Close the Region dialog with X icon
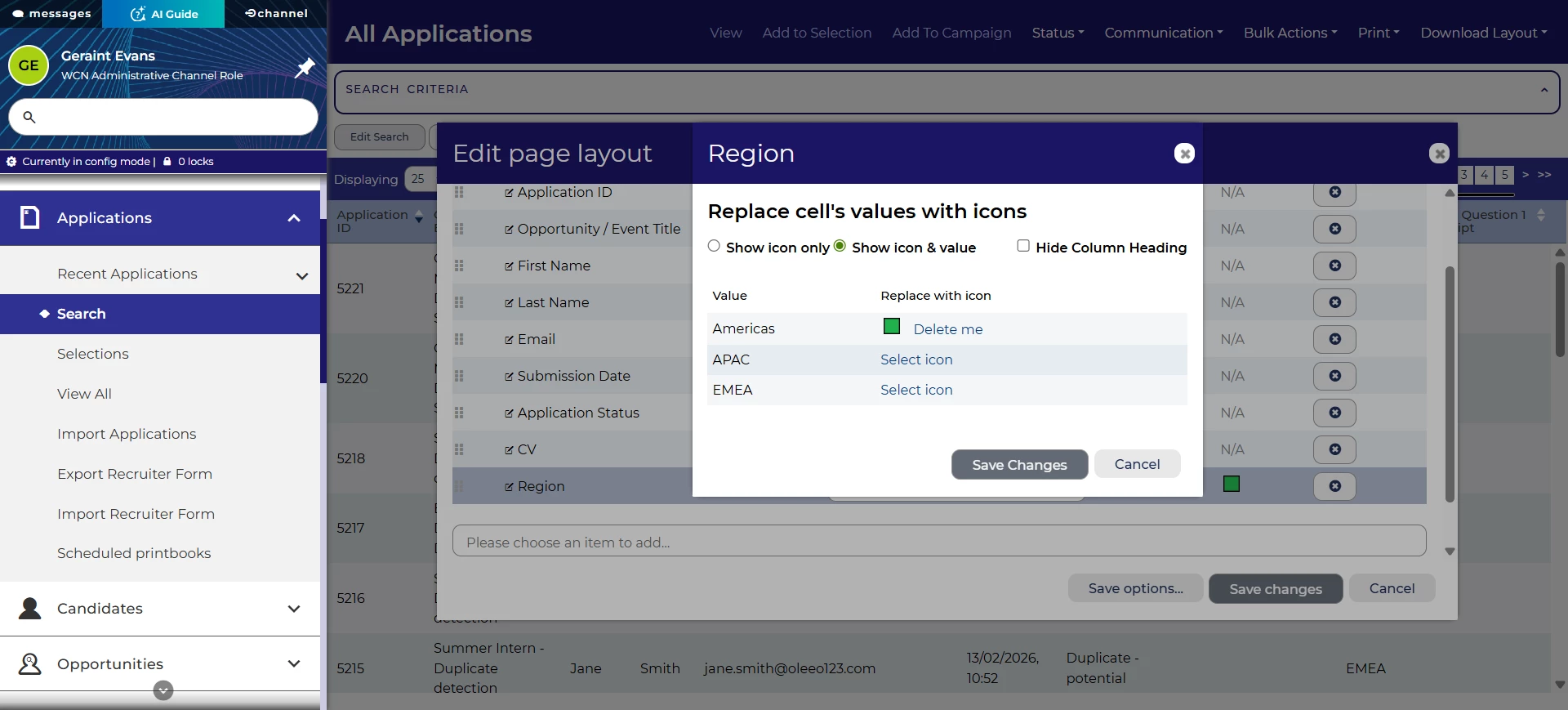Image resolution: width=1568 pixels, height=710 pixels. tap(1184, 154)
